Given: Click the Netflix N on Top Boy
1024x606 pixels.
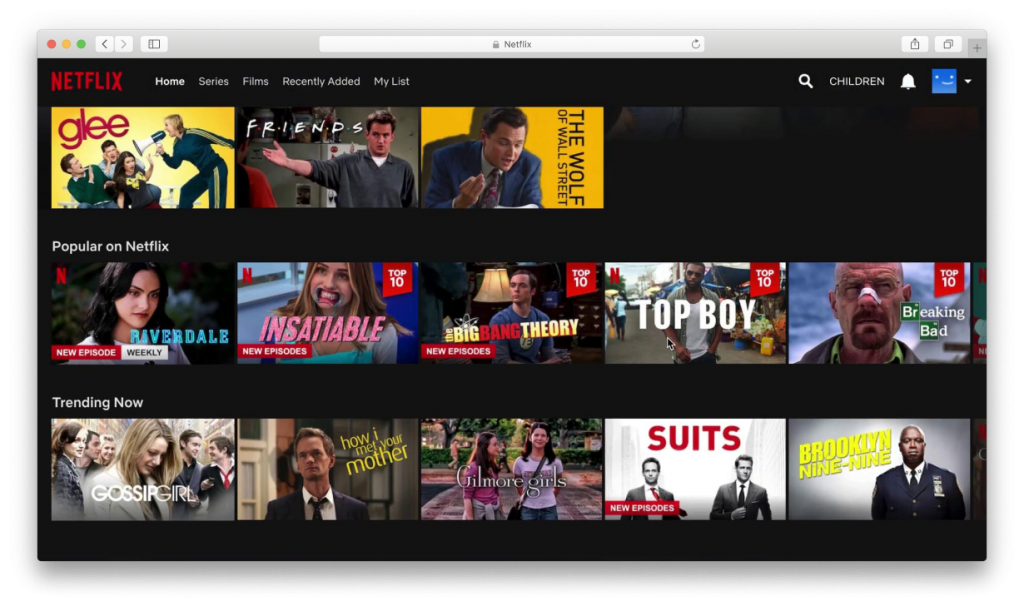Looking at the screenshot, I should 615,276.
